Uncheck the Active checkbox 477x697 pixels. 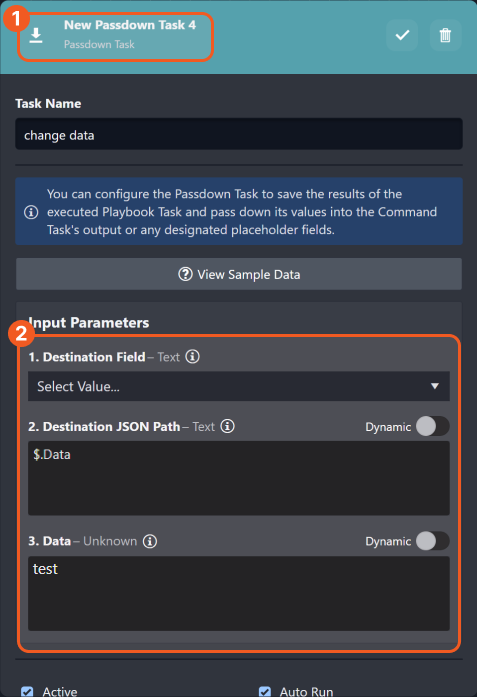[x=27, y=692]
